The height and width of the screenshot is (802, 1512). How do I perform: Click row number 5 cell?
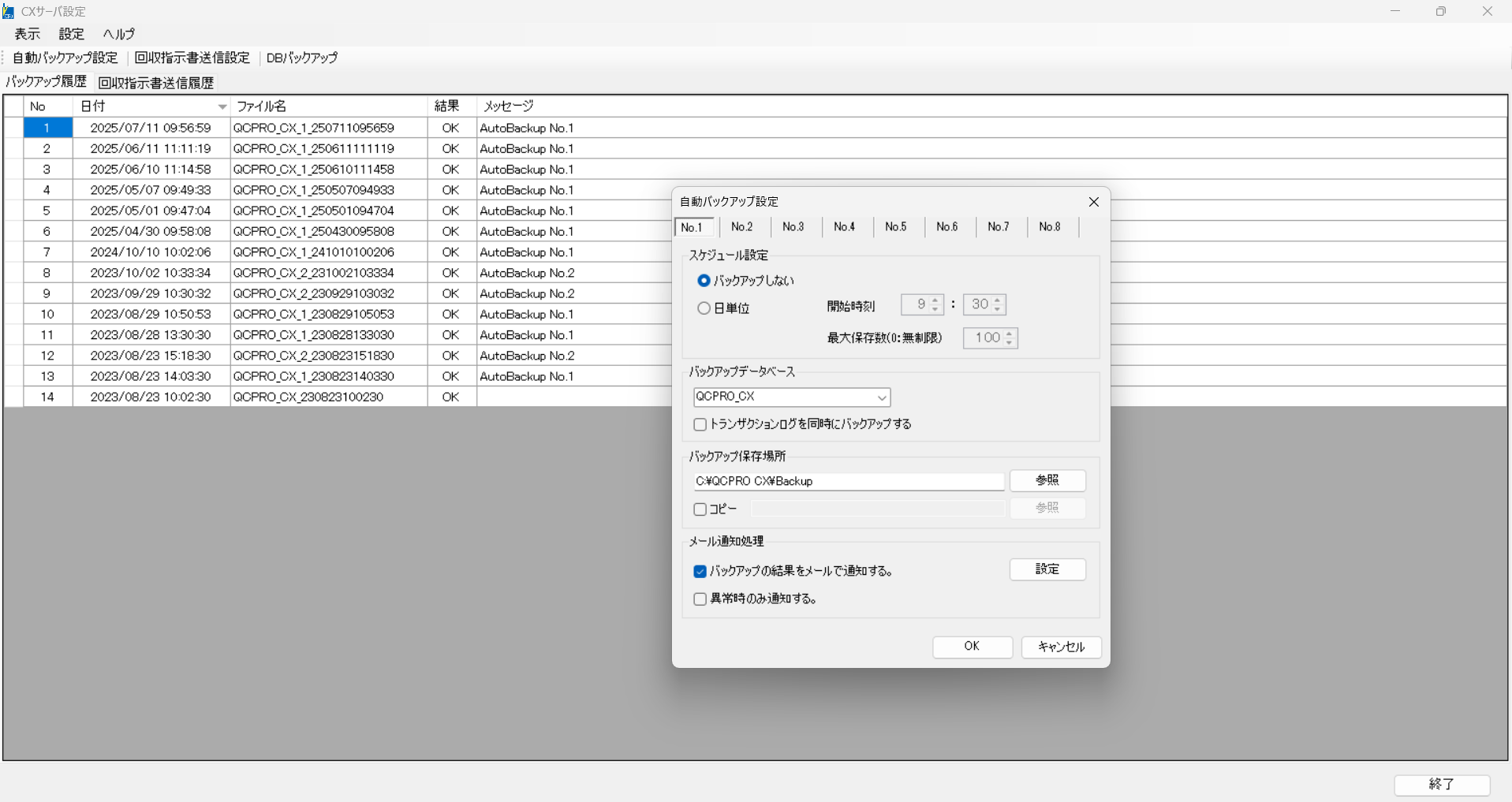47,211
